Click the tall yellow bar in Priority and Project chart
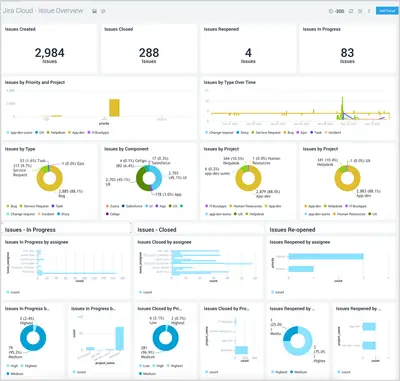This screenshot has height=381, width=400. click(x=114, y=108)
